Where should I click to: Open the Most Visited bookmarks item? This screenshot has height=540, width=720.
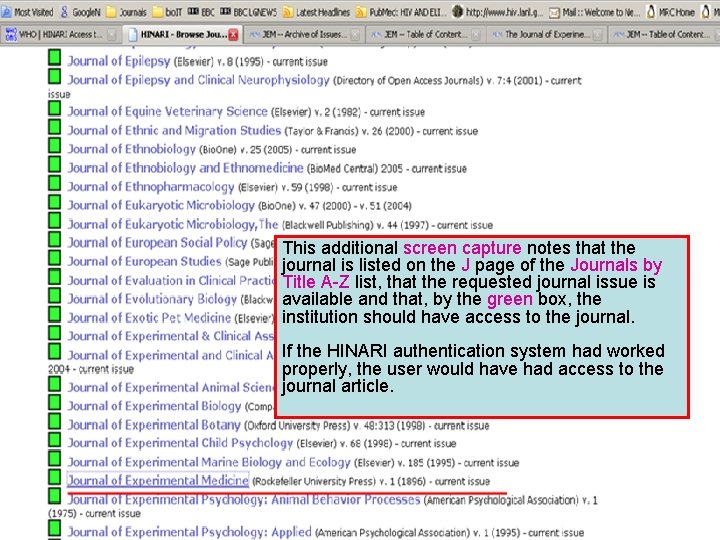click(x=27, y=12)
